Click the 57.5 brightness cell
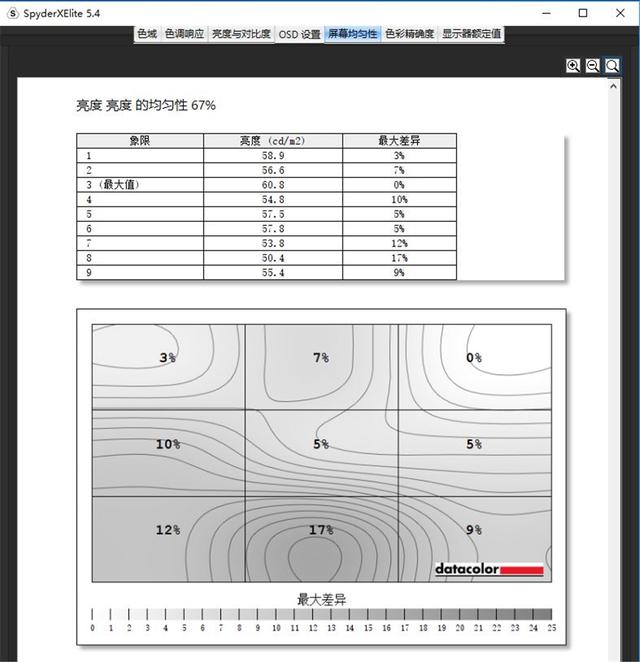This screenshot has height=662, width=640. pyautogui.click(x=273, y=214)
